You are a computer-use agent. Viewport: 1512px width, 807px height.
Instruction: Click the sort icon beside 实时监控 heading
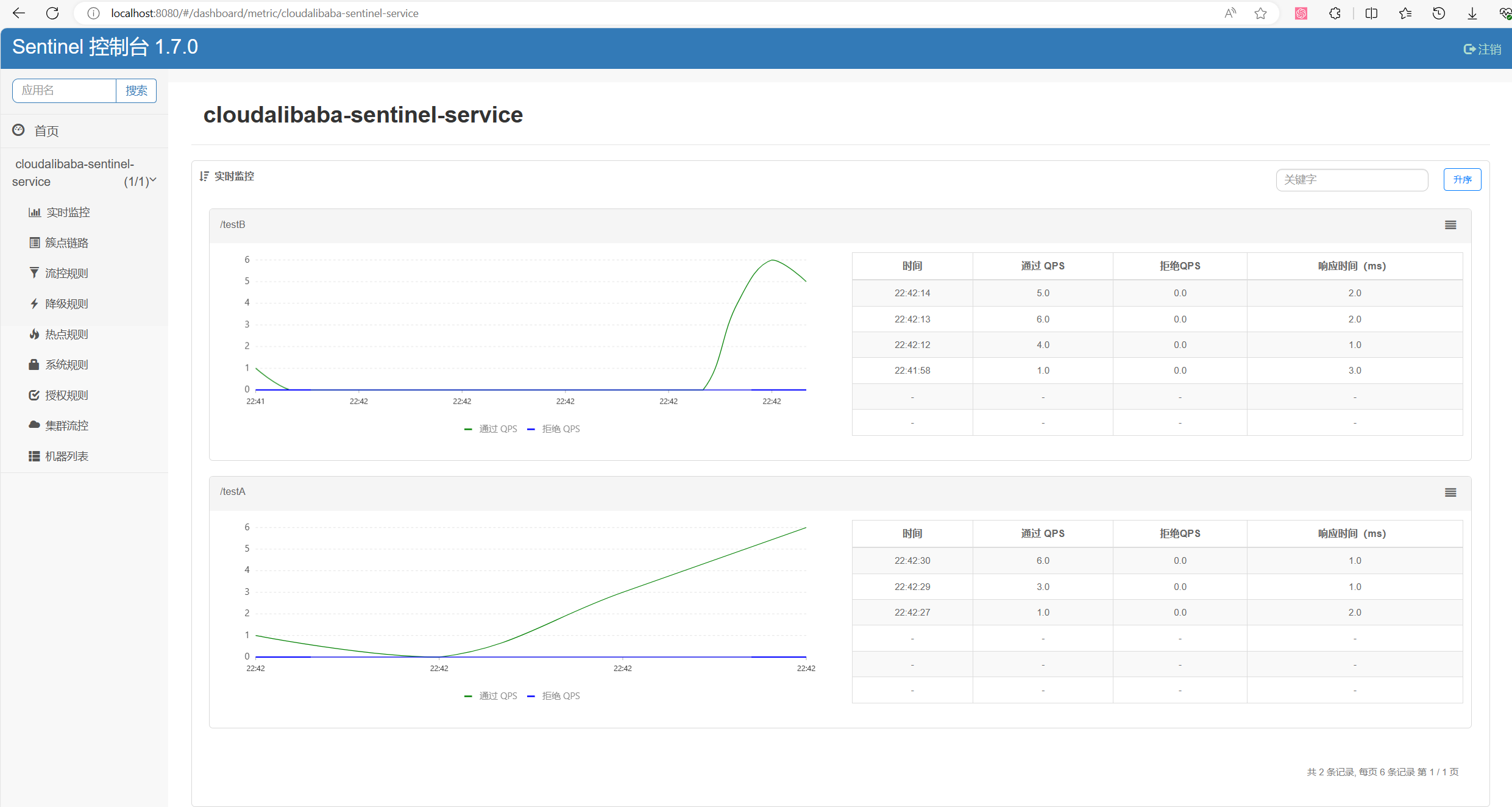coord(204,176)
